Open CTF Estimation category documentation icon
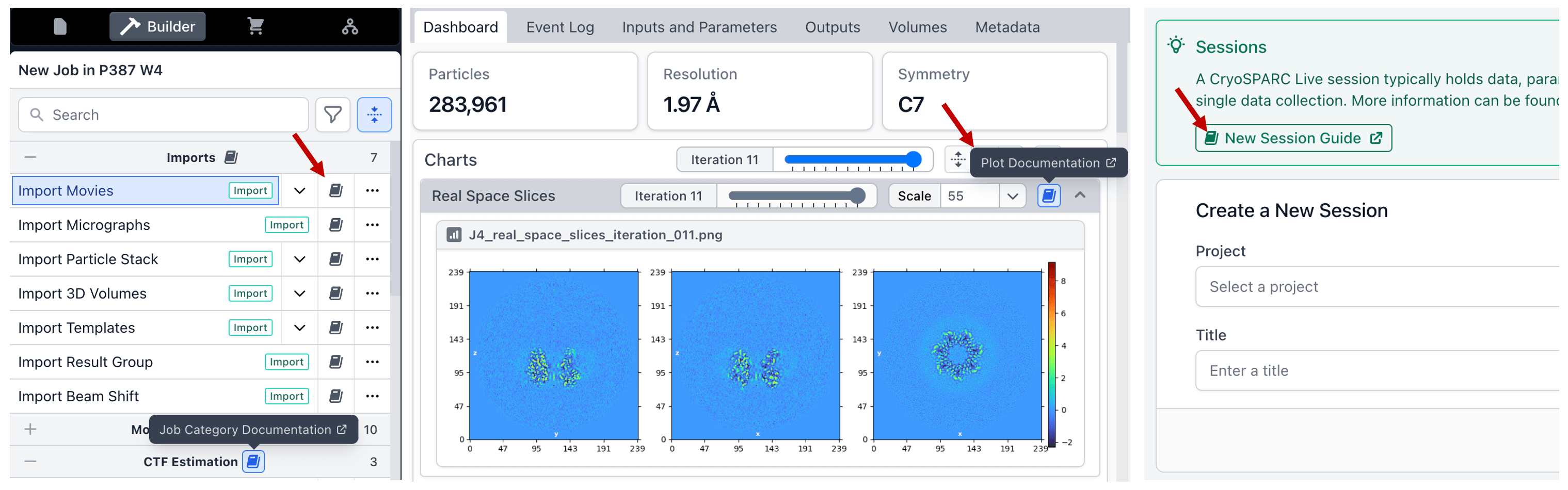The width and height of the screenshot is (1568, 490). 253,462
